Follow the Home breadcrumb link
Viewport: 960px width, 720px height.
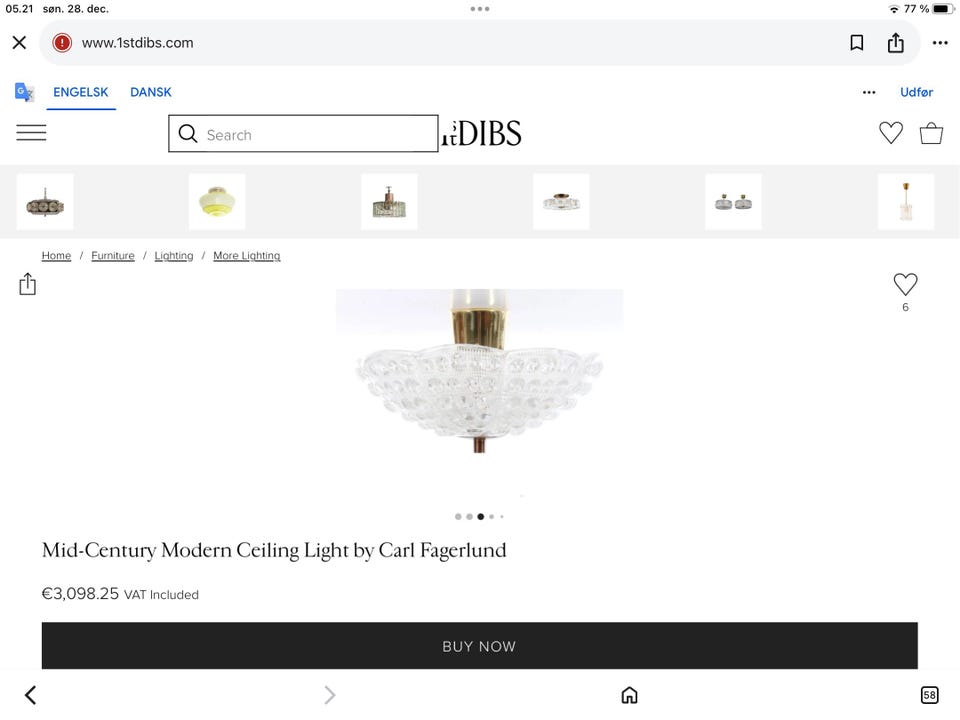56,255
